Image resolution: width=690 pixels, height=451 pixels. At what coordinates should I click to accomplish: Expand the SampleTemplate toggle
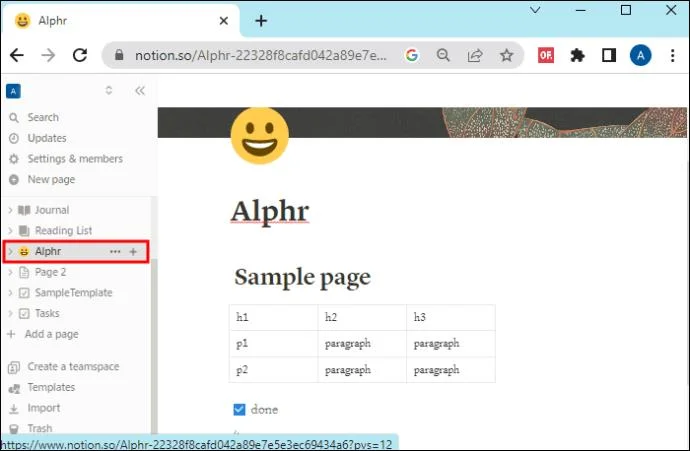click(x=10, y=293)
